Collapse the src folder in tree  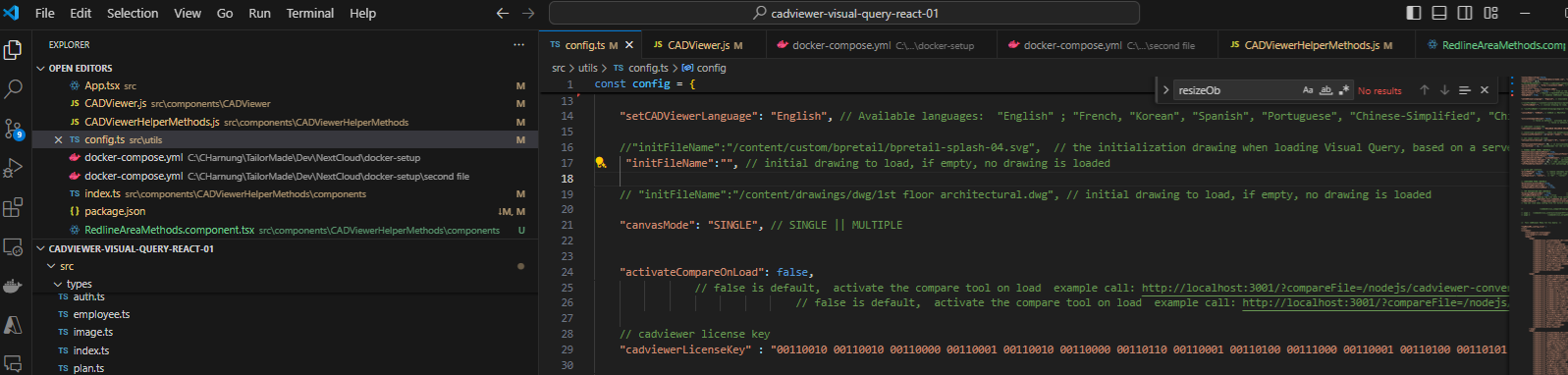[x=285, y=266]
